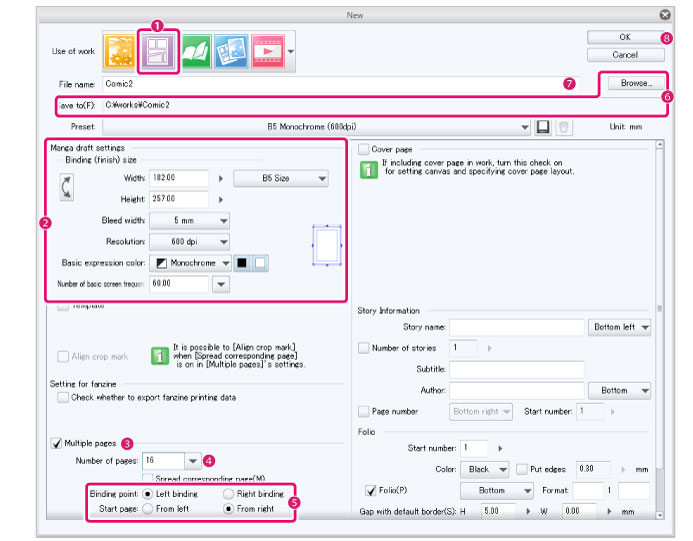Click the Browse button
The height and width of the screenshot is (541, 693).
636,83
